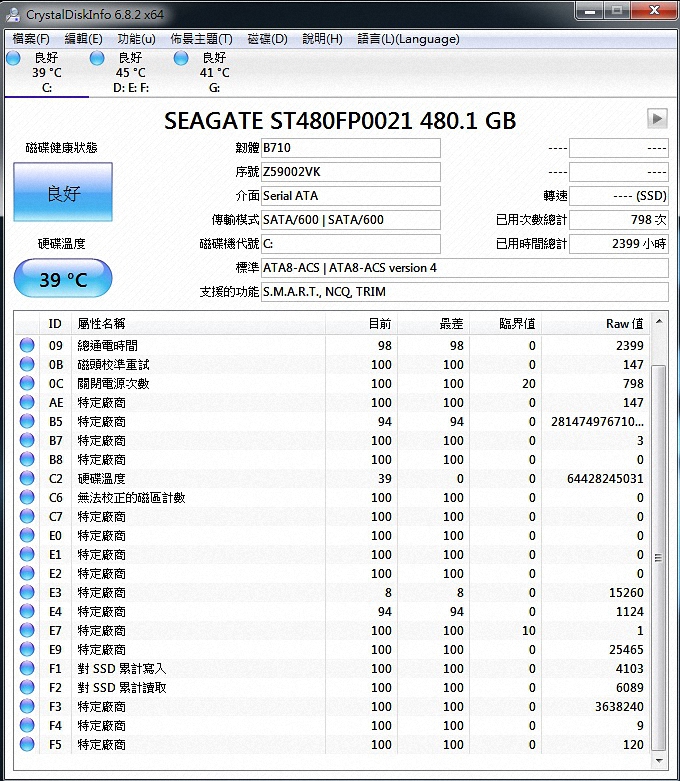The width and height of the screenshot is (680, 781).
Task: Click the 屬性名稱 column header
Action: click(x=198, y=324)
